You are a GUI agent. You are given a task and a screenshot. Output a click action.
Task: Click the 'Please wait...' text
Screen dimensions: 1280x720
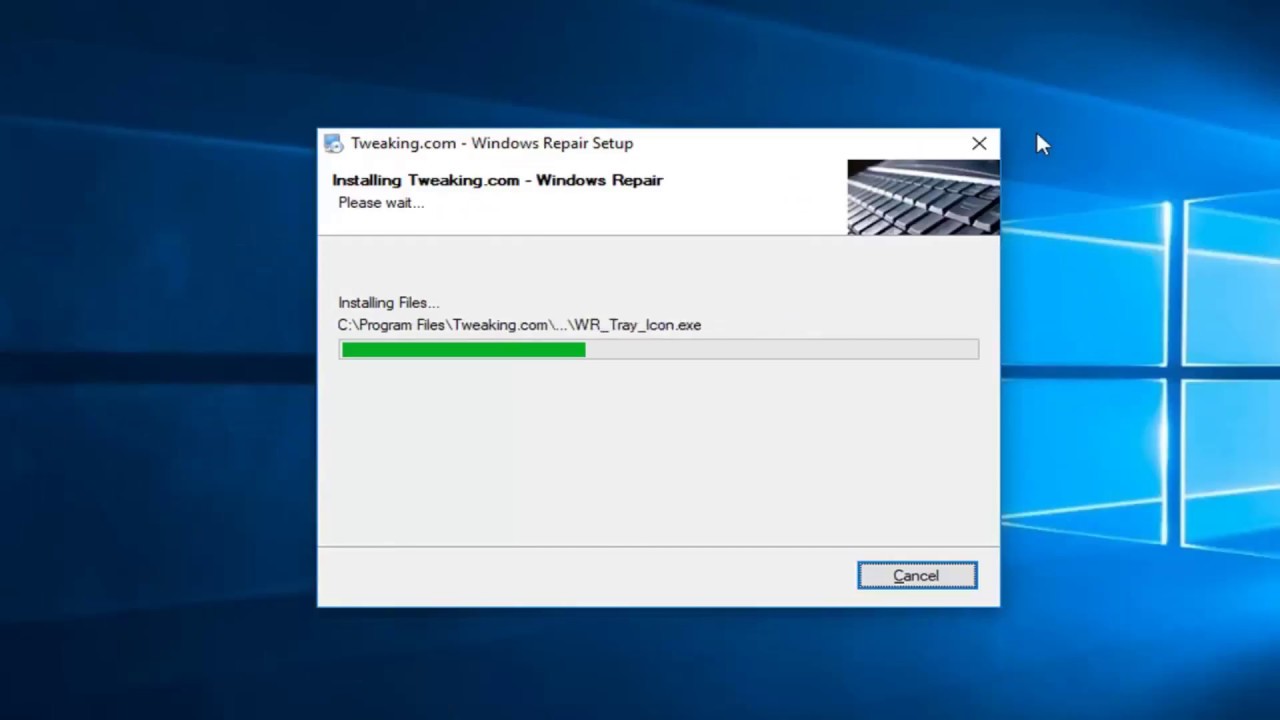[x=381, y=202]
